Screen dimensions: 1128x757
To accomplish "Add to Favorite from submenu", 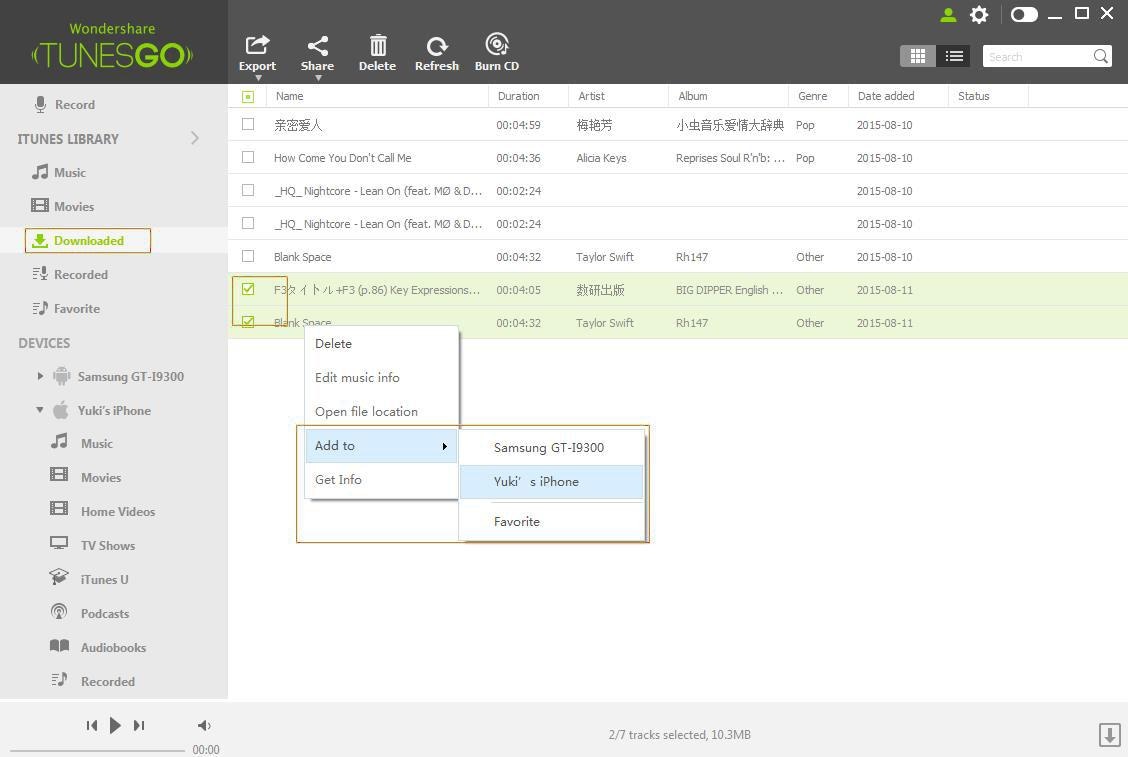I will 551,522.
